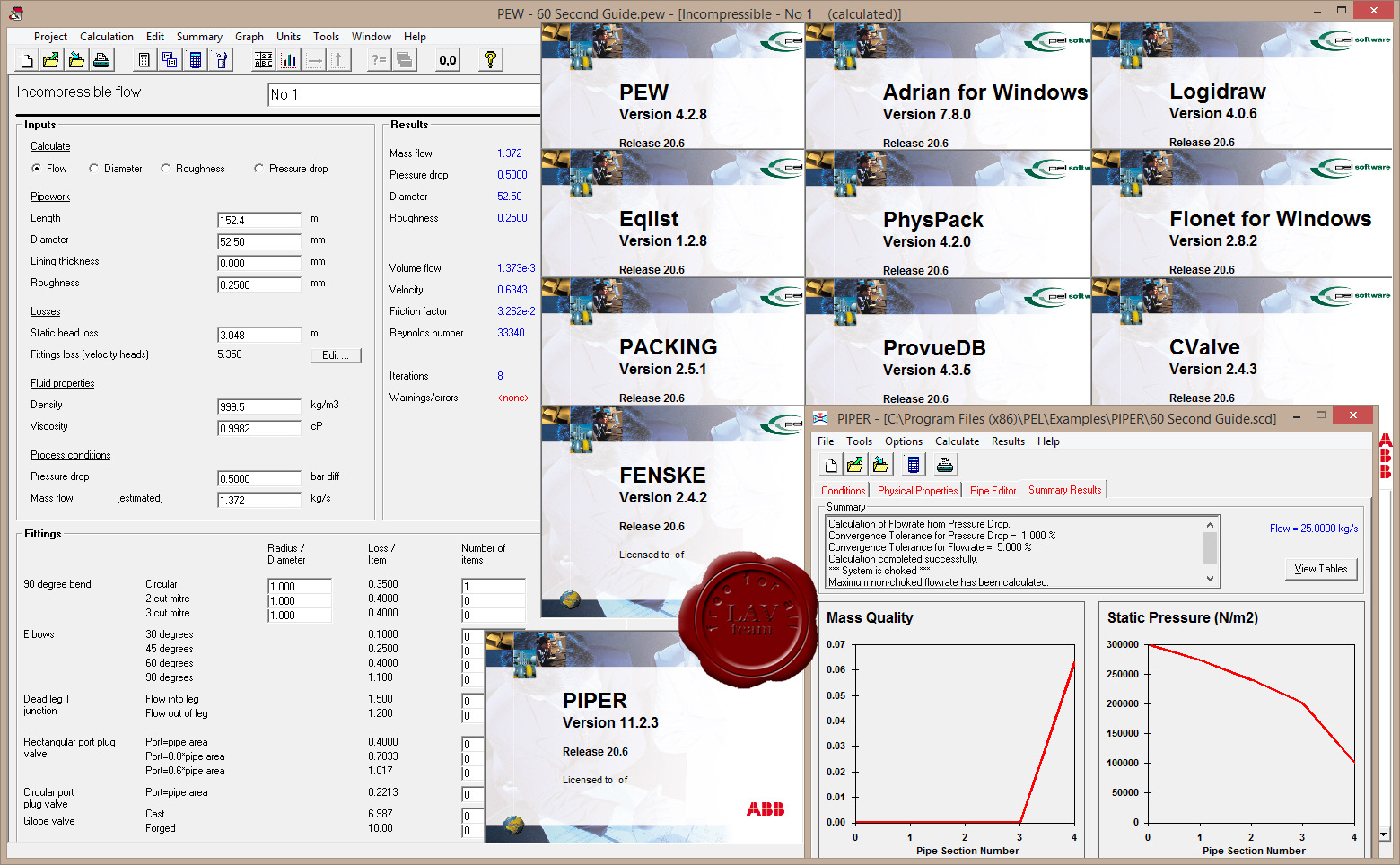Click the Roughness input field showing 0.2500
This screenshot has width=1400, height=865.
point(259,284)
